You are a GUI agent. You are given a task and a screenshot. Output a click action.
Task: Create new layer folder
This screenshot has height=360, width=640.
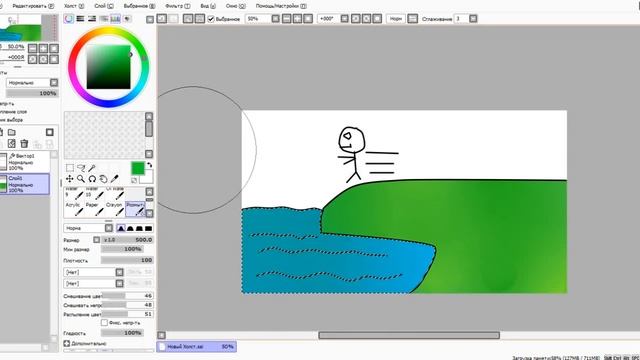tap(12, 132)
